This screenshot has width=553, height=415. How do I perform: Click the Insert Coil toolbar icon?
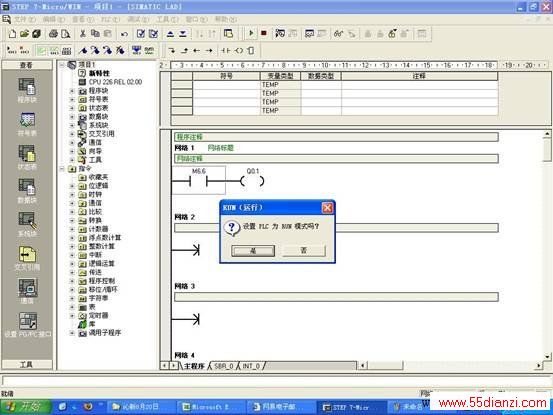(x=239, y=51)
